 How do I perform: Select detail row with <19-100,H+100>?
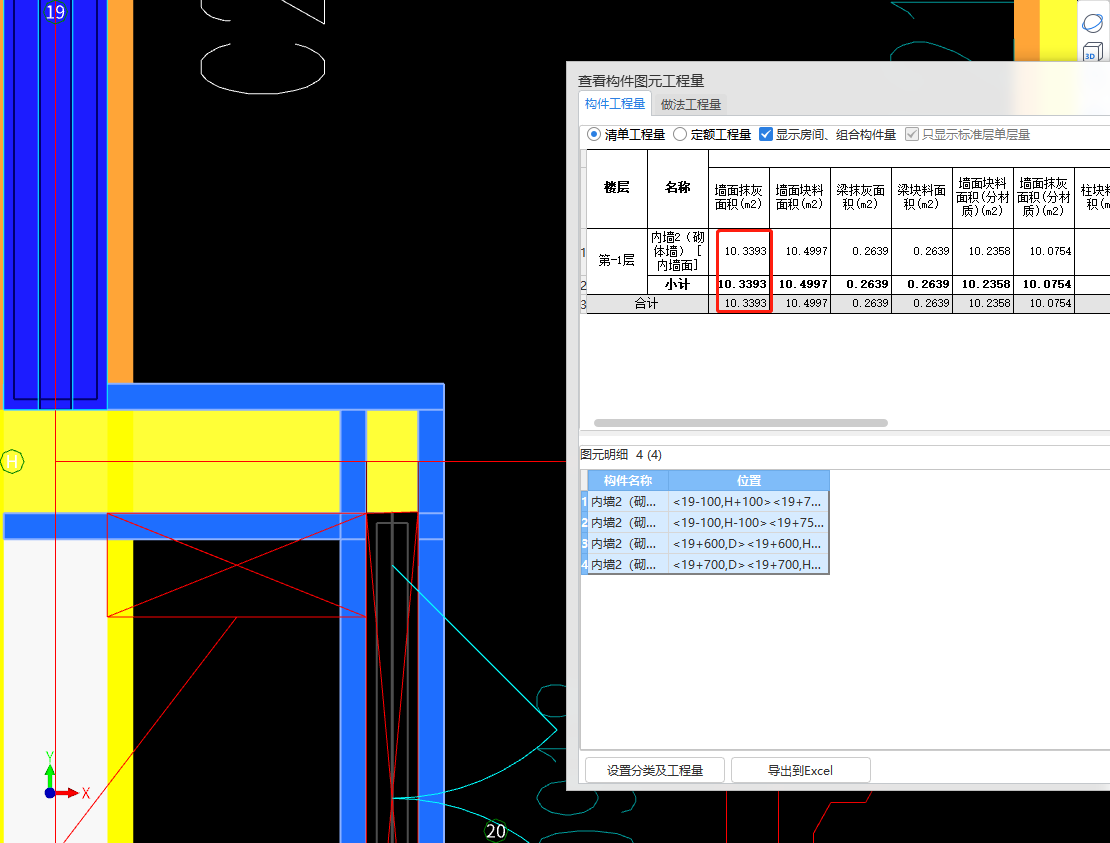pyautogui.click(x=708, y=502)
